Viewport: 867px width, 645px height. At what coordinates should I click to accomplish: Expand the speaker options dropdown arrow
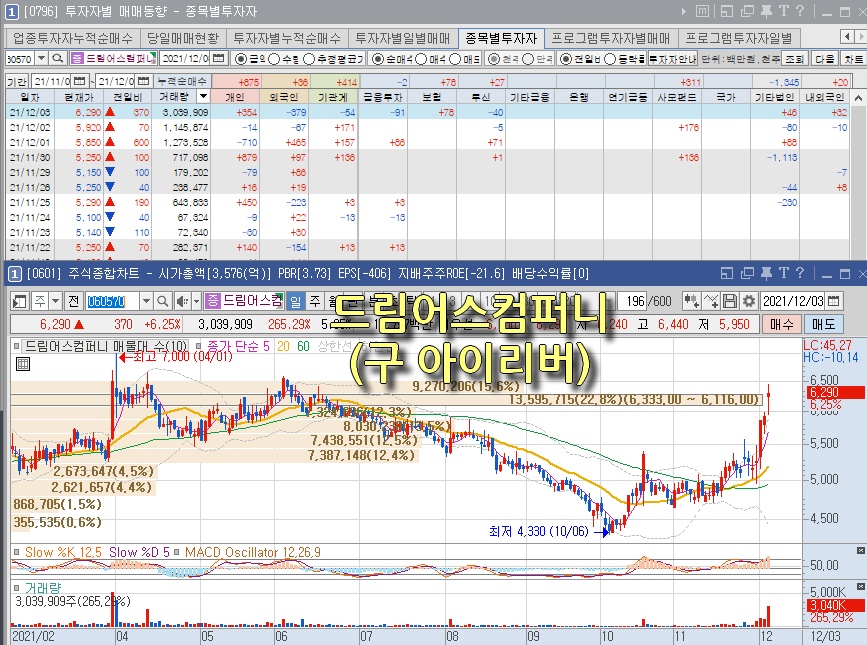(x=196, y=301)
